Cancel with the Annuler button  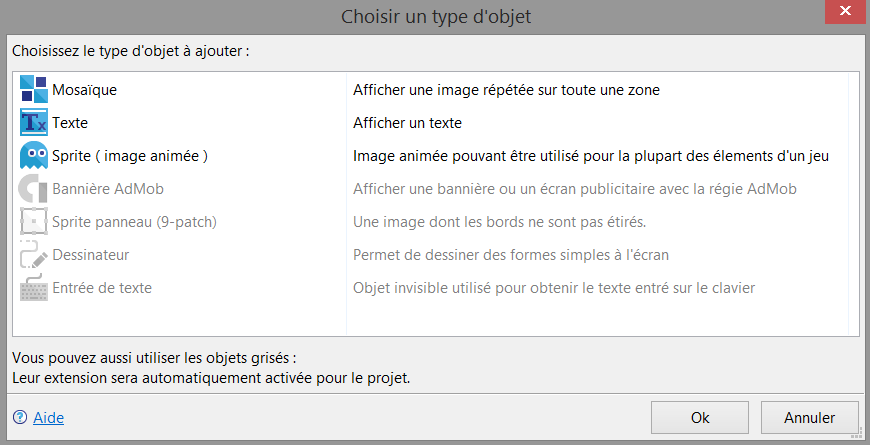point(810,417)
